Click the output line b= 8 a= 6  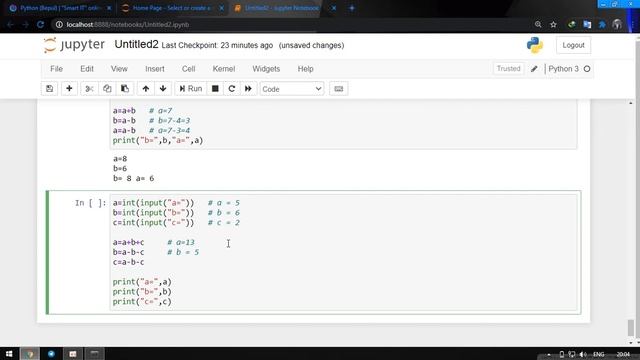click(133, 178)
